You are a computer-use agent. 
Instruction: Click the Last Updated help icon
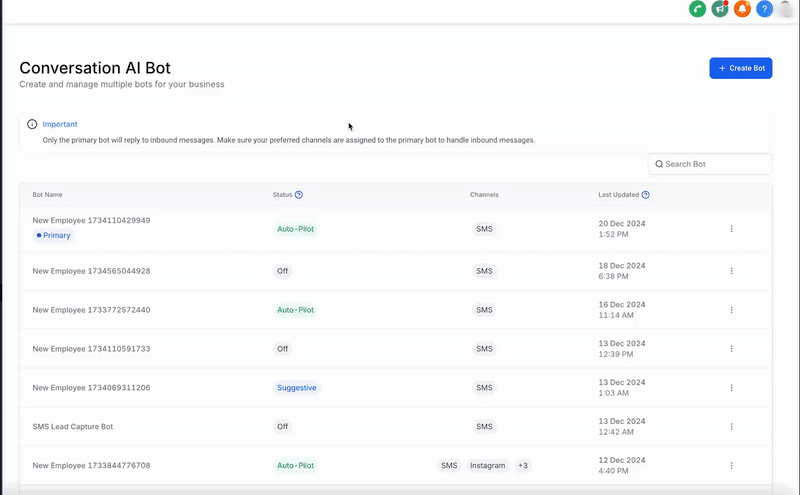pyautogui.click(x=645, y=194)
